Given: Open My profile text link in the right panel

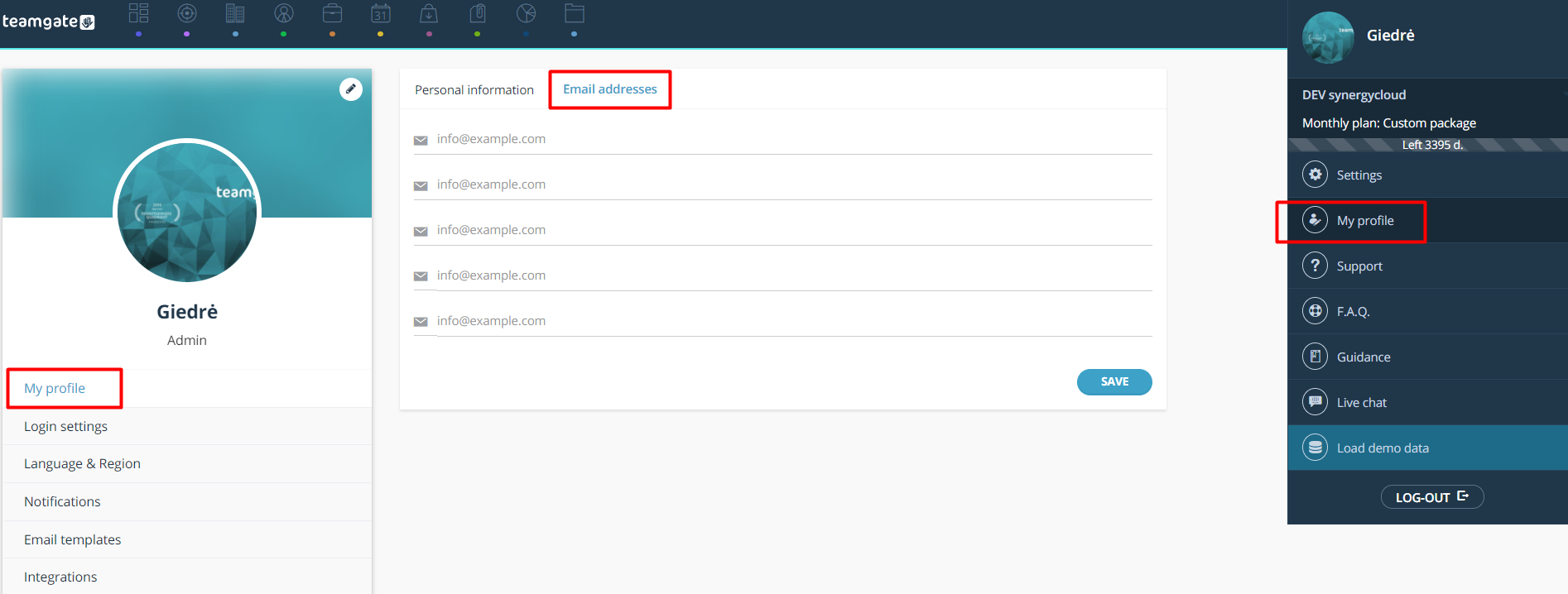Looking at the screenshot, I should pos(1365,221).
